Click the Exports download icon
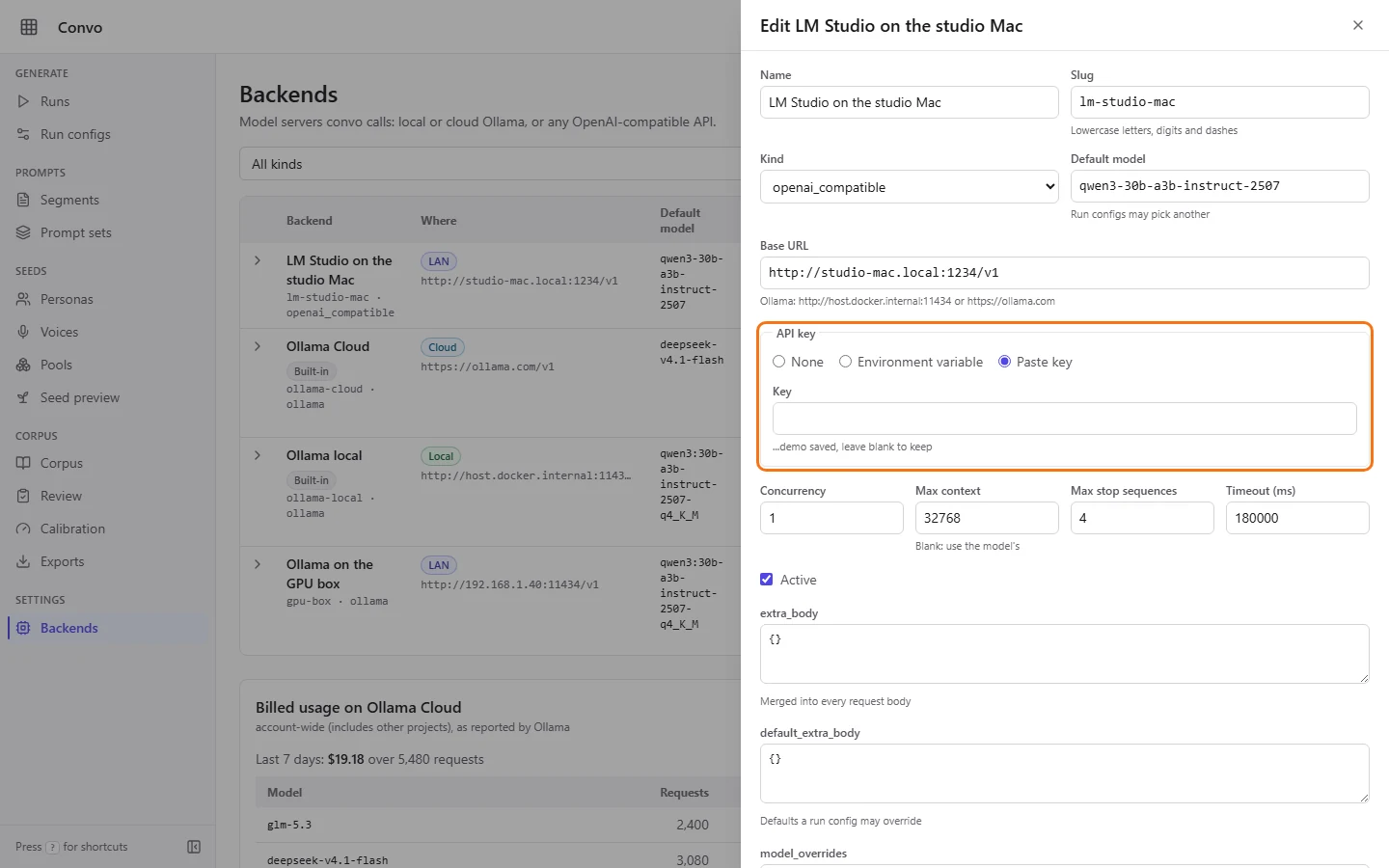The image size is (1389, 868). [x=23, y=561]
